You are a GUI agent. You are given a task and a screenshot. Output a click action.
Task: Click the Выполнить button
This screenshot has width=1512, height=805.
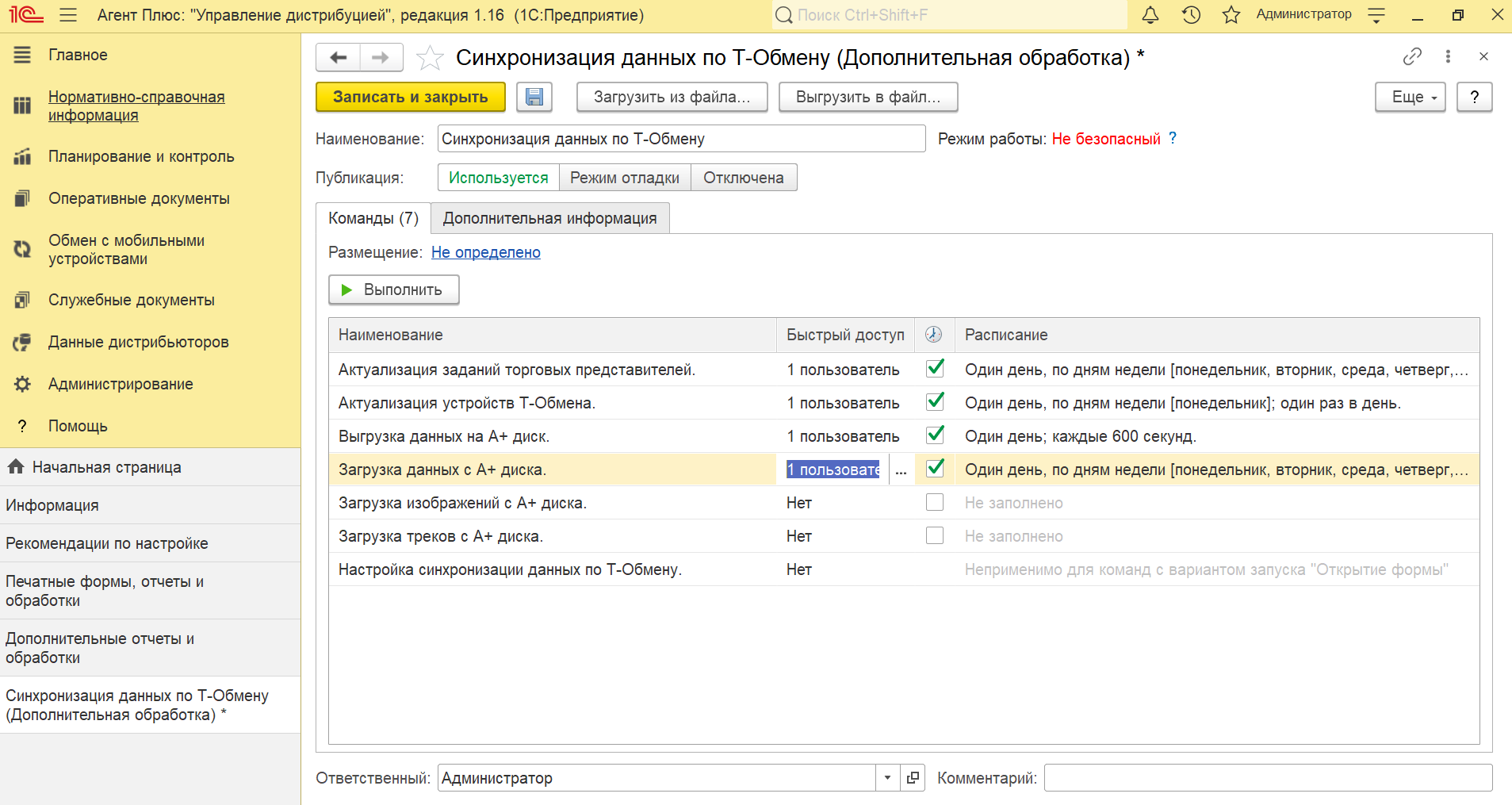click(394, 289)
